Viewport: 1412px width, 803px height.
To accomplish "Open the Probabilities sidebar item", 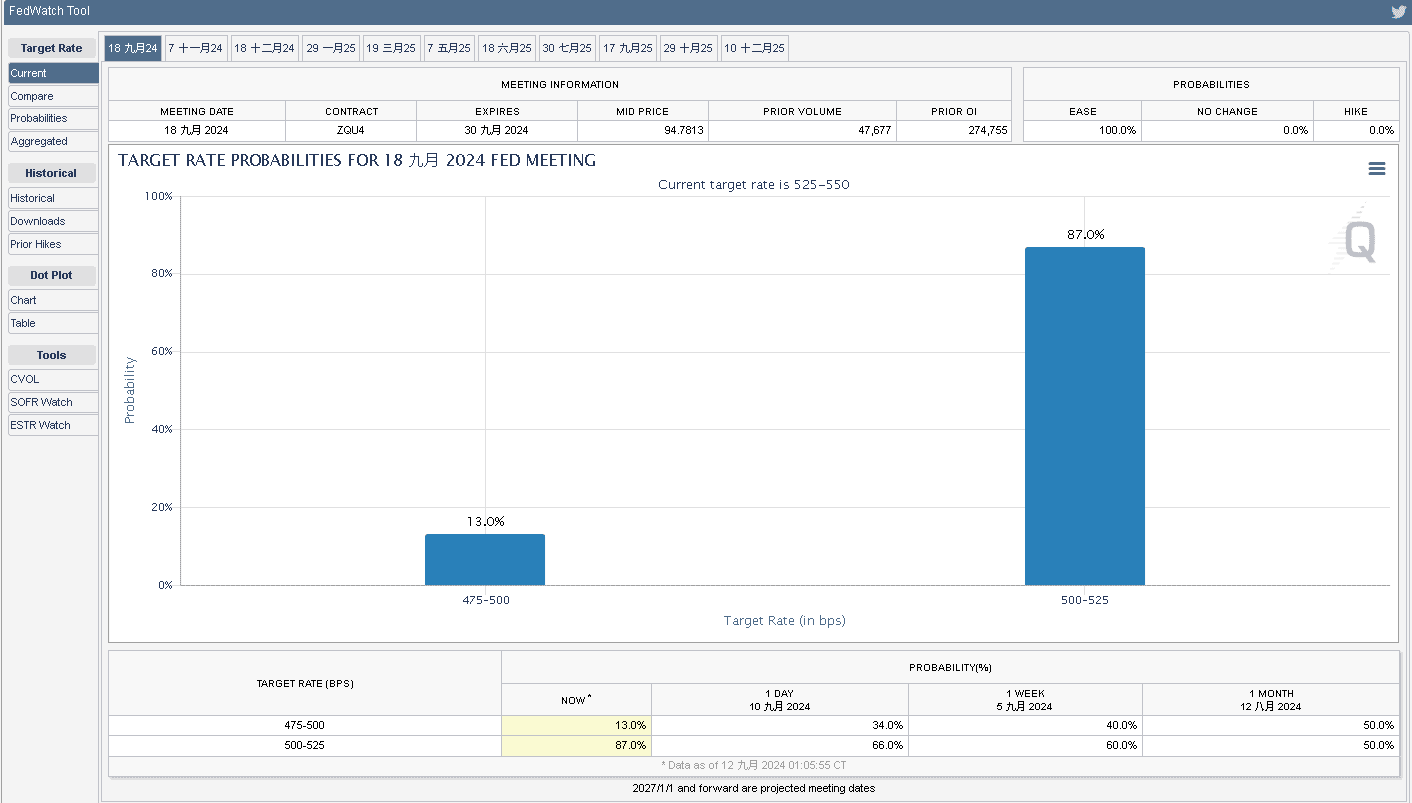I will coord(53,118).
